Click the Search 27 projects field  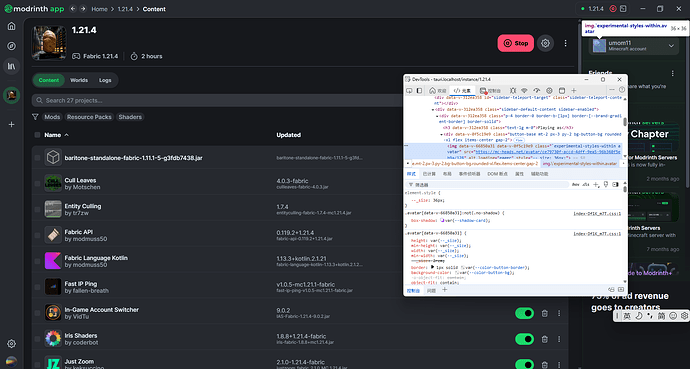click(217, 100)
